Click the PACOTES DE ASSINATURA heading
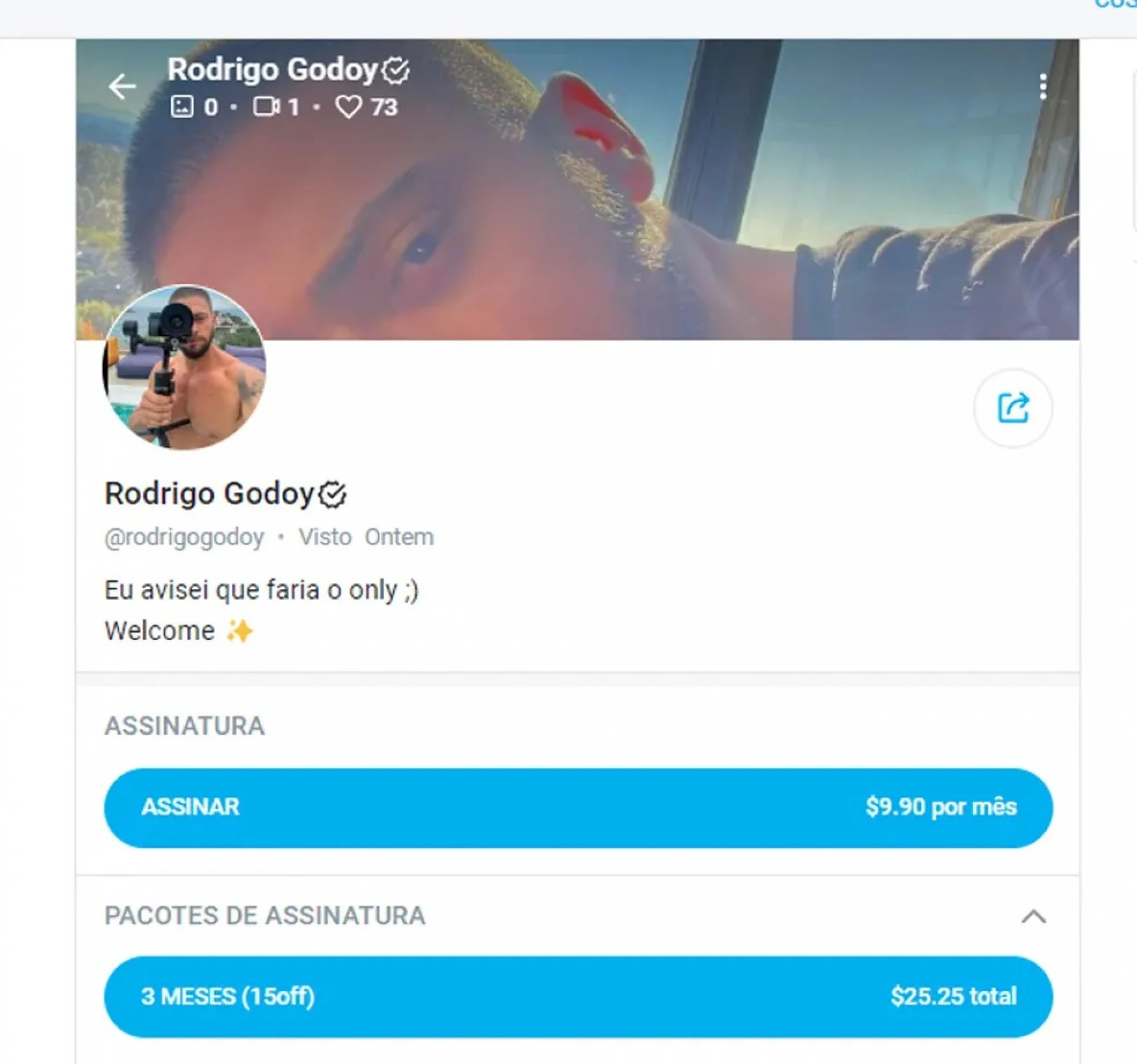 pyautogui.click(x=265, y=916)
